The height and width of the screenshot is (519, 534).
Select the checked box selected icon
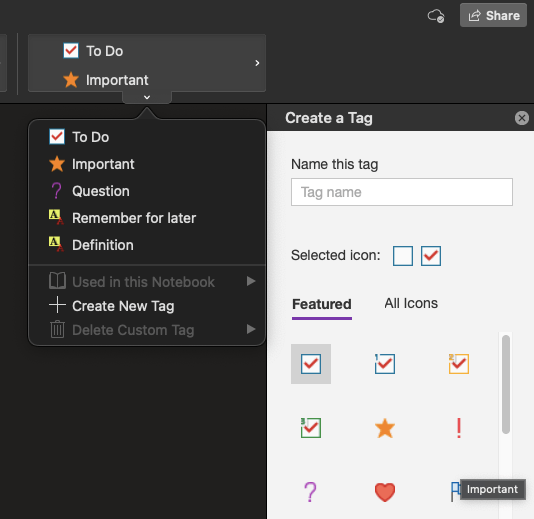[x=431, y=256]
